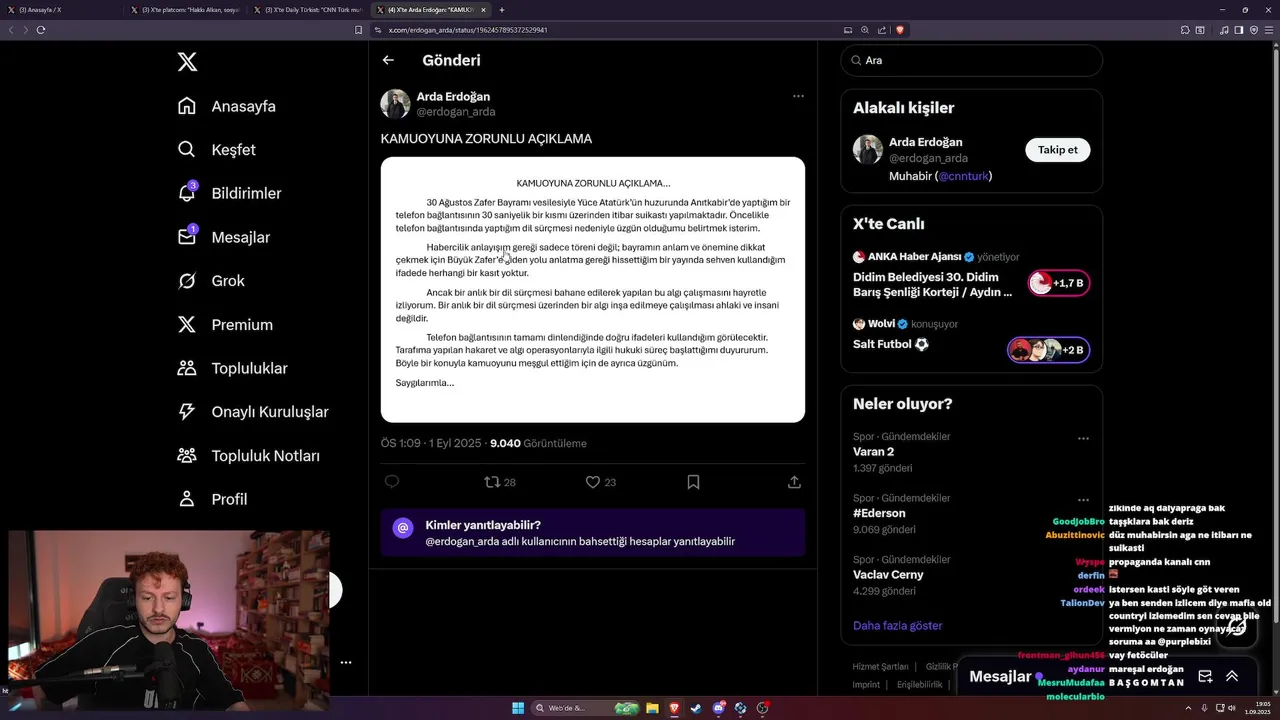This screenshot has height=720, width=1280.
Task: Click the +2 B listeners badge
Action: click(x=1049, y=349)
